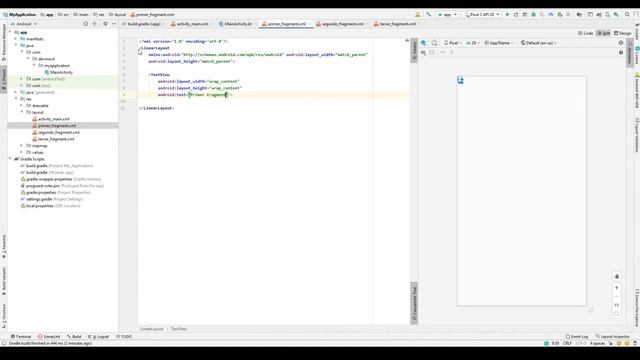Open MainActivity in project tree

(61, 72)
